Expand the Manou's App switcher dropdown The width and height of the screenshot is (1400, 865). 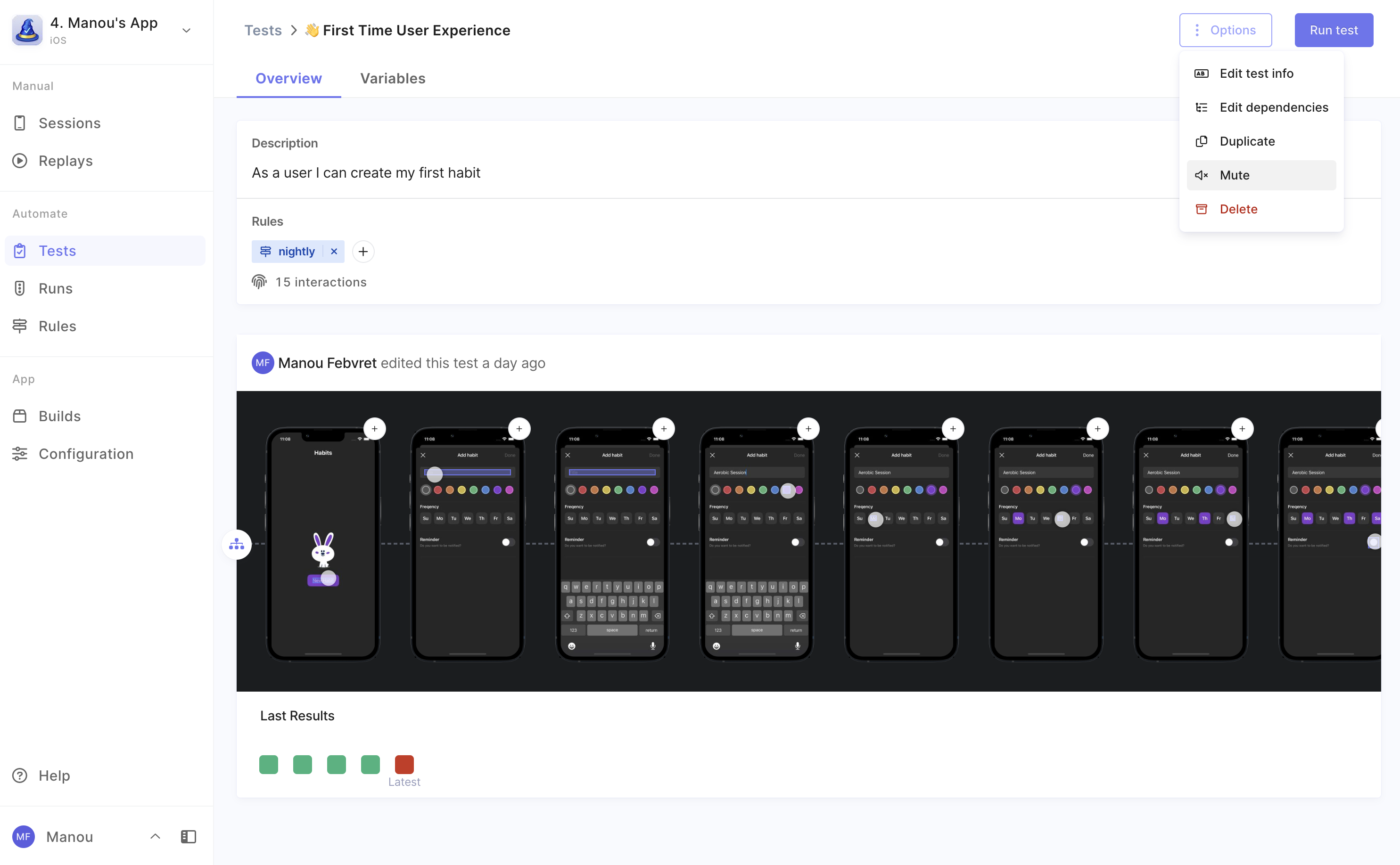186,31
